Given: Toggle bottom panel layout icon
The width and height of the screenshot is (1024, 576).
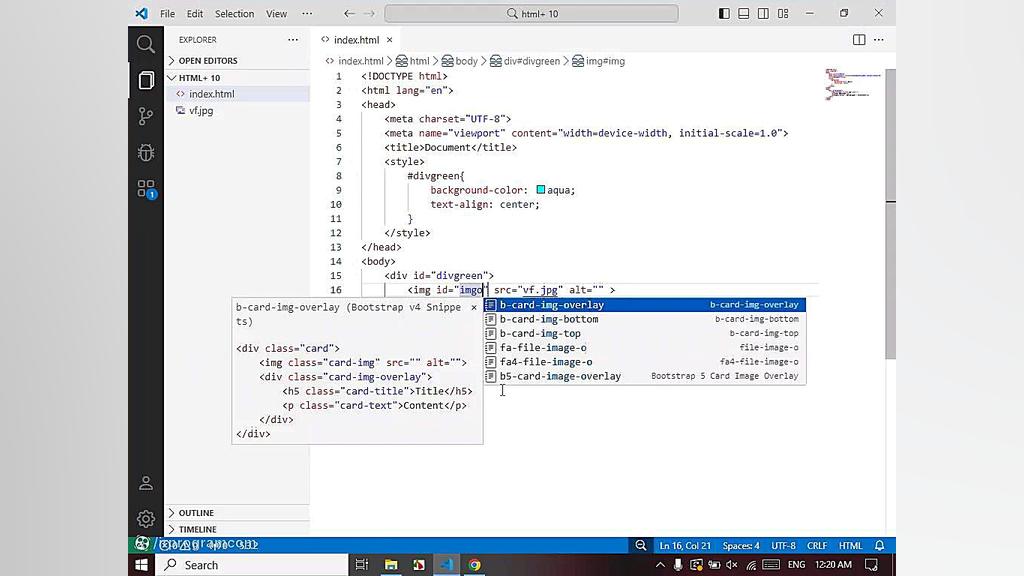Looking at the screenshot, I should coord(743,13).
